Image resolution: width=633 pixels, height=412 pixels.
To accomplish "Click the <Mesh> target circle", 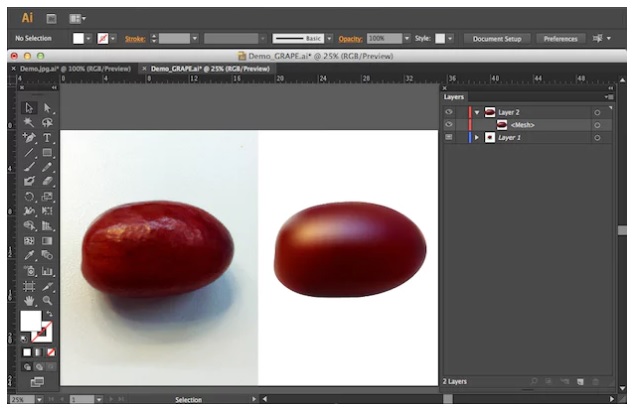I will click(597, 125).
